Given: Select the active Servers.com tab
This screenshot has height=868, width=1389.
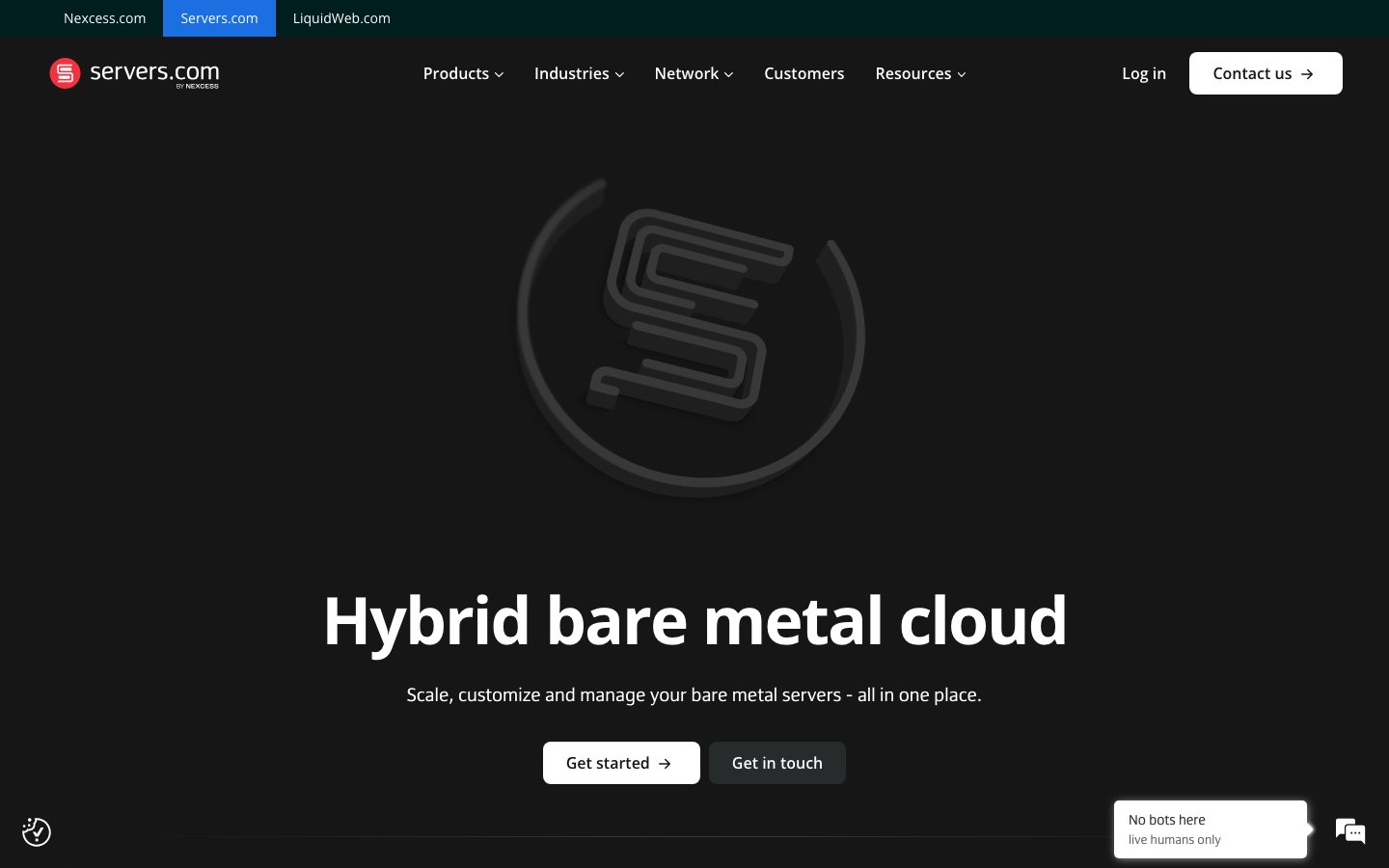Looking at the screenshot, I should 219,18.
